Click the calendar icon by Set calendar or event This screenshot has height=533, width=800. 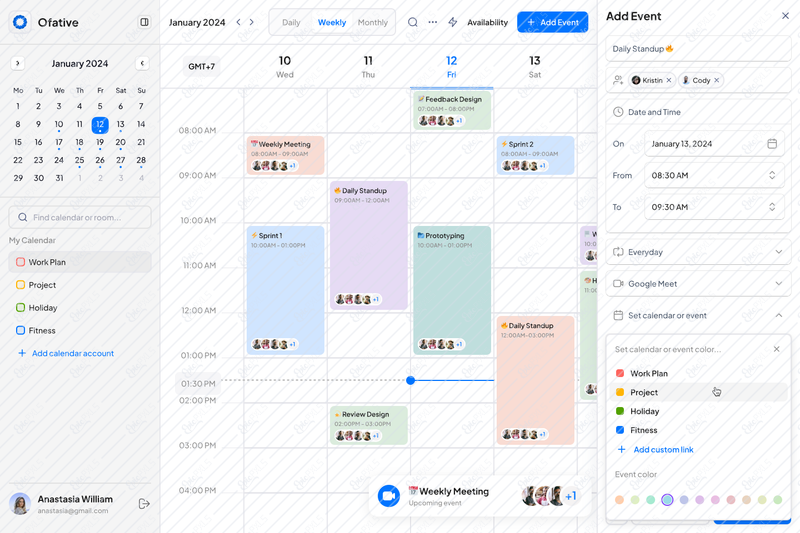[x=618, y=315]
